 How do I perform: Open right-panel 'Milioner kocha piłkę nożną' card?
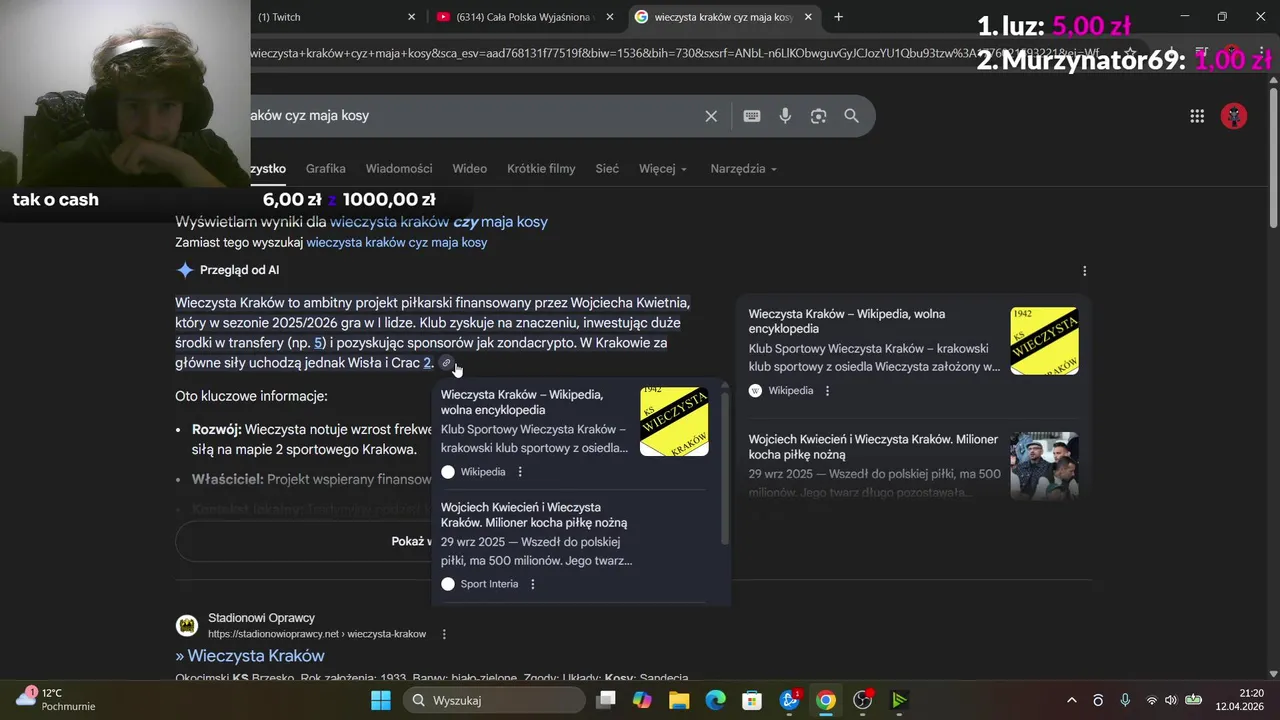pos(873,447)
